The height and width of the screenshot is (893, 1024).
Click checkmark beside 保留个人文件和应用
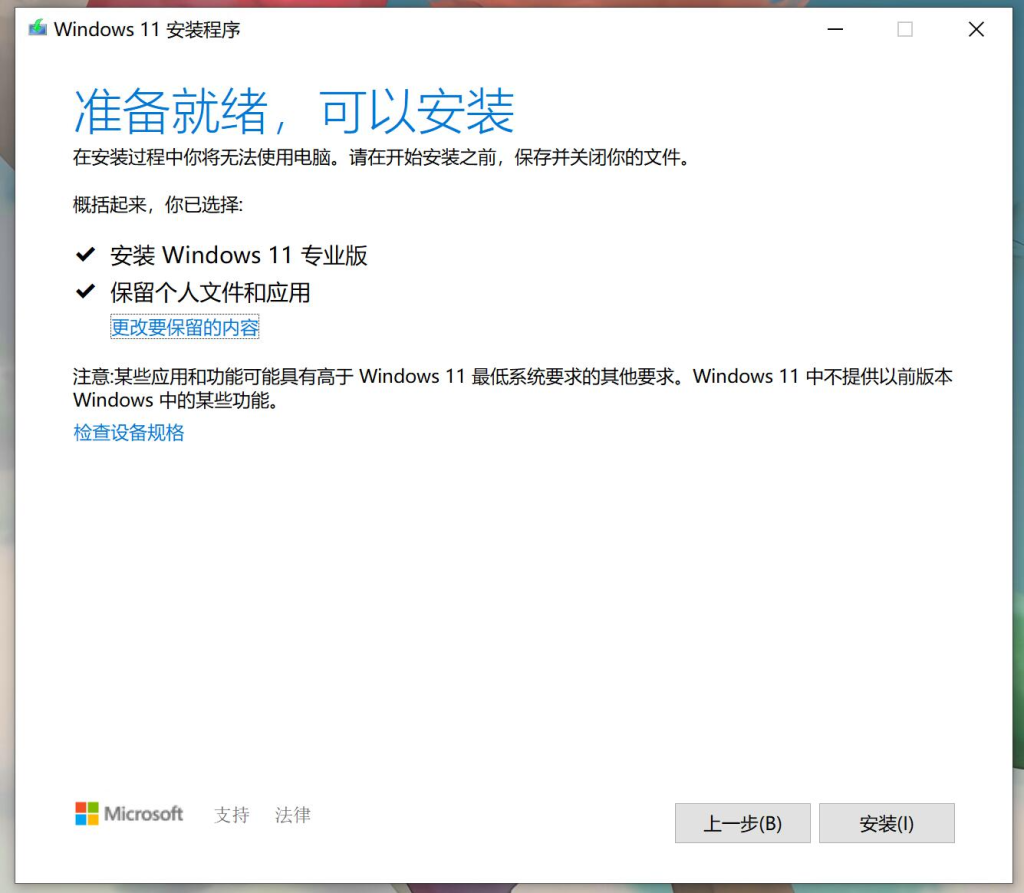tap(86, 291)
